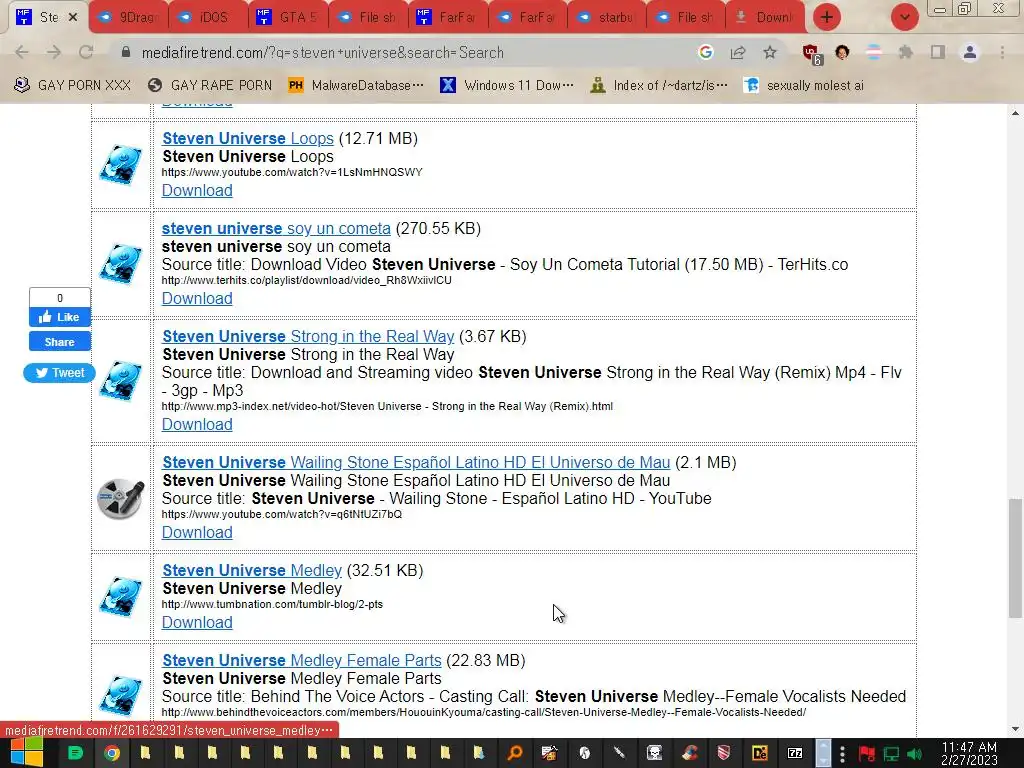Switch to the first FarFar tab
1024x768 pixels.
pyautogui.click(x=447, y=18)
